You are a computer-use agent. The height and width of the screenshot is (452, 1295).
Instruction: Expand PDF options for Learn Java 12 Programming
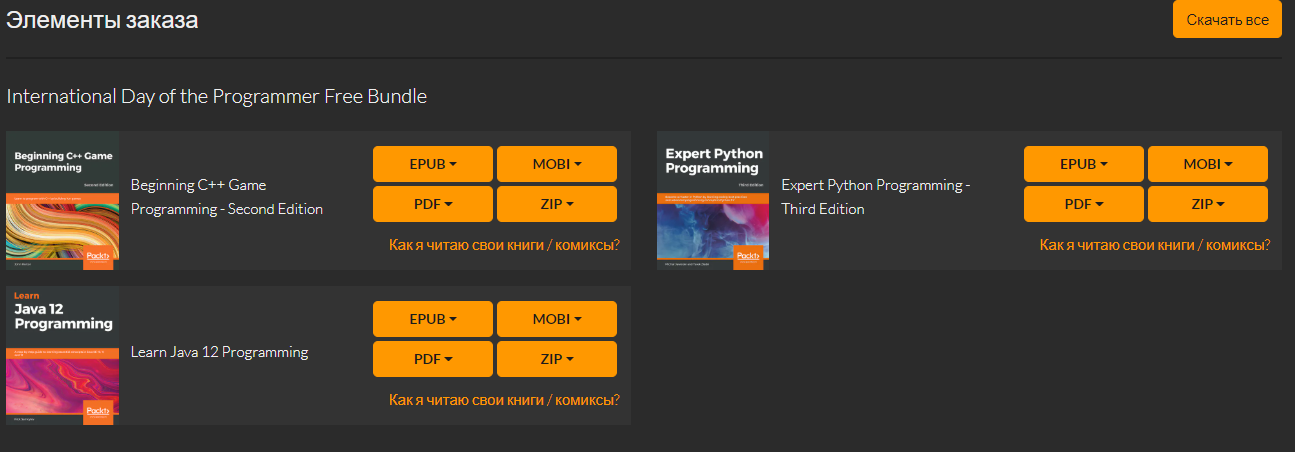433,359
